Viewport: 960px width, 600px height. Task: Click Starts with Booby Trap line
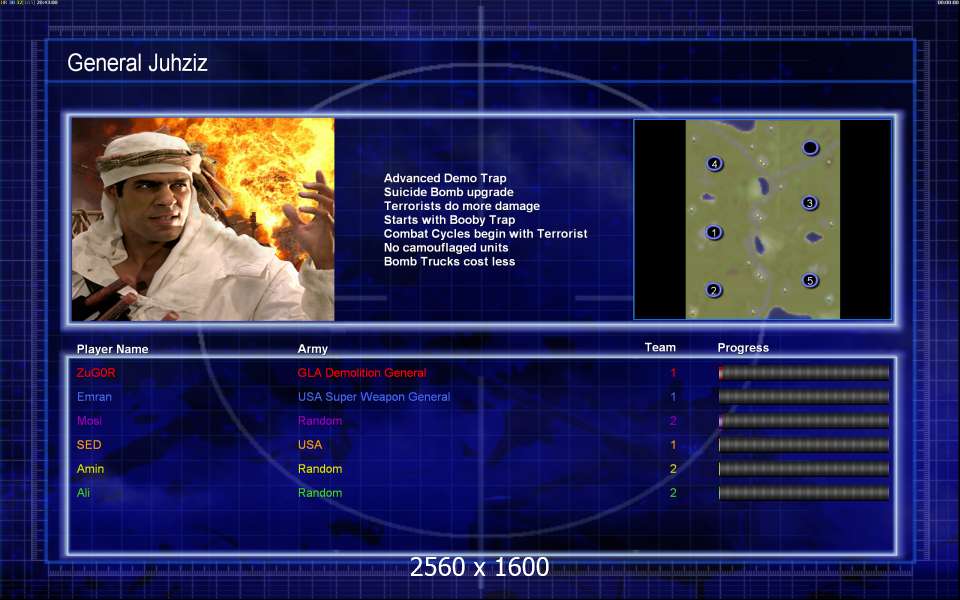(449, 220)
